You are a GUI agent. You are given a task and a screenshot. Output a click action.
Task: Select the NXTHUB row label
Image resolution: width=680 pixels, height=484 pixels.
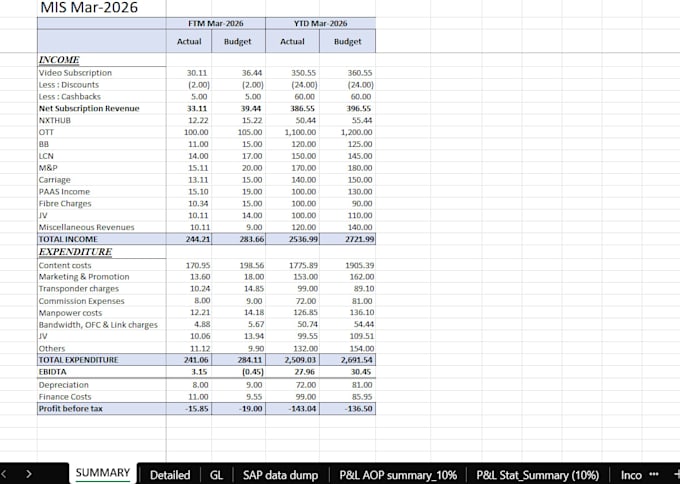tap(55, 120)
